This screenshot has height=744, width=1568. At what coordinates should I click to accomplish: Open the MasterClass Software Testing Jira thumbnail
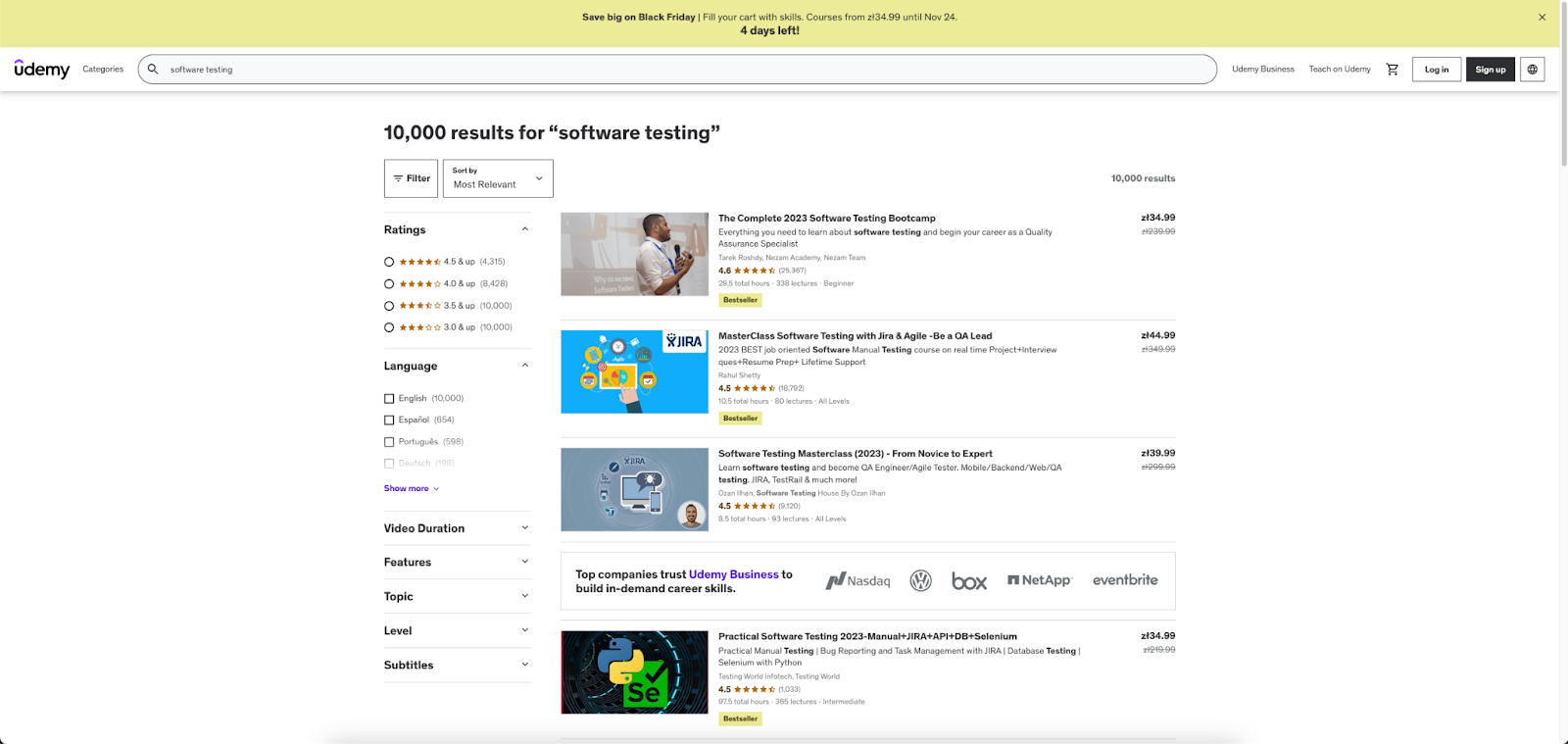pyautogui.click(x=634, y=372)
